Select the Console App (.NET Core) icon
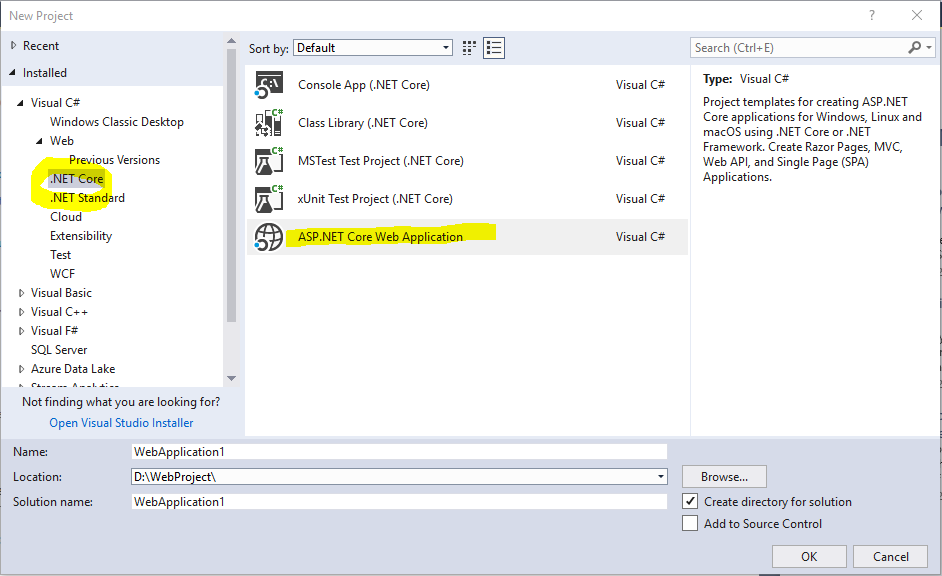Screen dimensions: 942x576 point(269,85)
